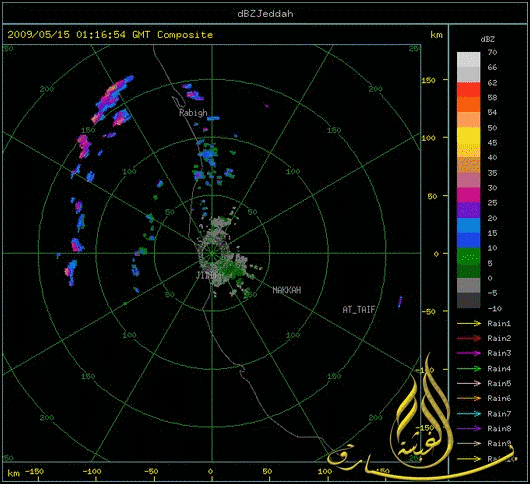
Task: Click the radar center at Jeddah
Action: coord(212,253)
